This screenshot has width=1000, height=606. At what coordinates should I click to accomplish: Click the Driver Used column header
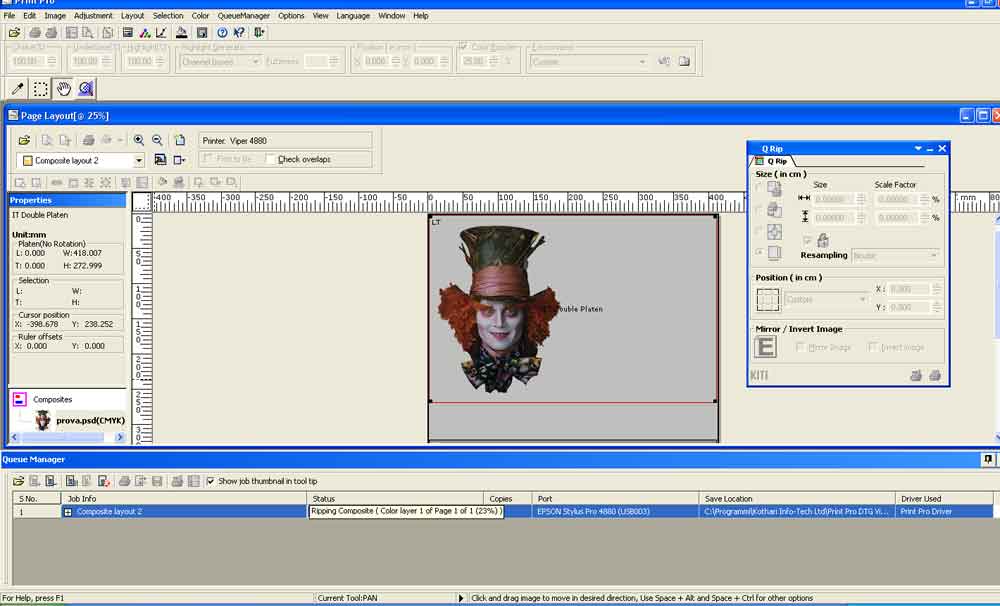click(944, 499)
